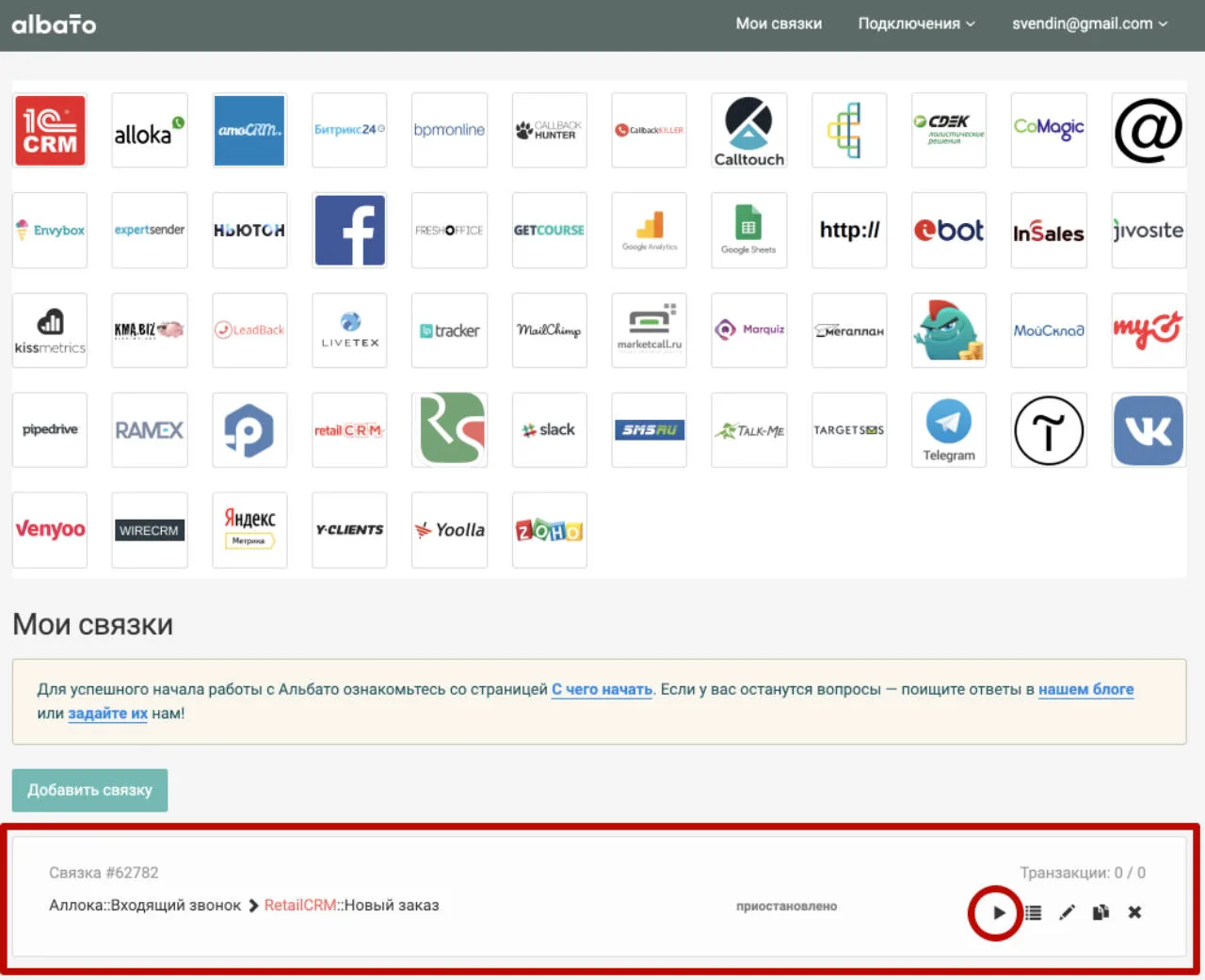Screen dimensions: 1205x980
Task: Follow the нашем блоге link
Action: (x=1085, y=689)
